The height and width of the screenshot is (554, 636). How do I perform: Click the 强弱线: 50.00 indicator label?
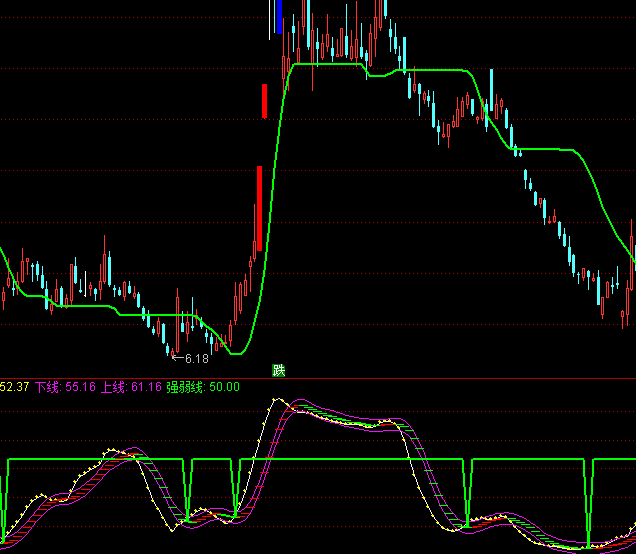203,387
